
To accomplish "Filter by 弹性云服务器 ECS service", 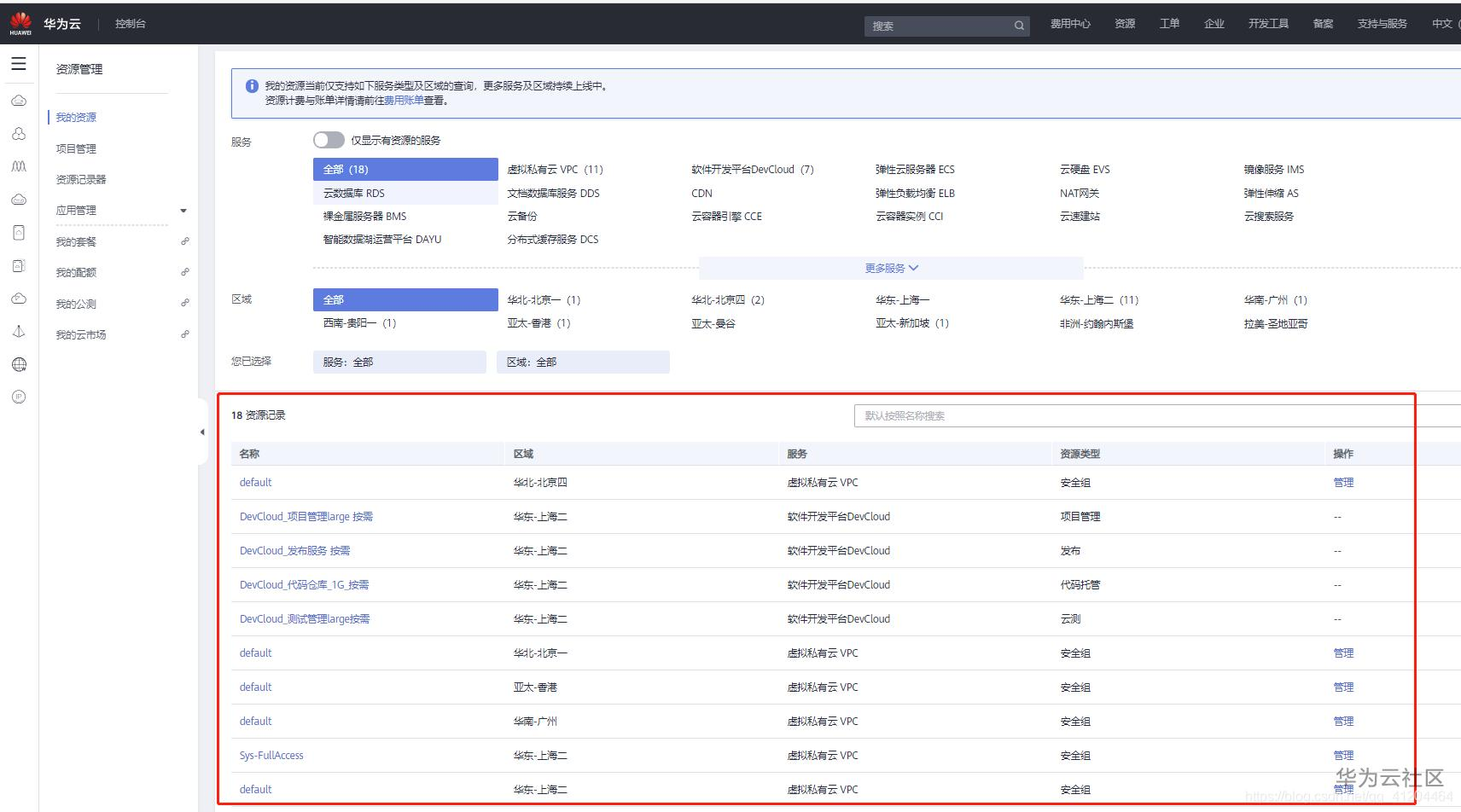I will point(915,170).
